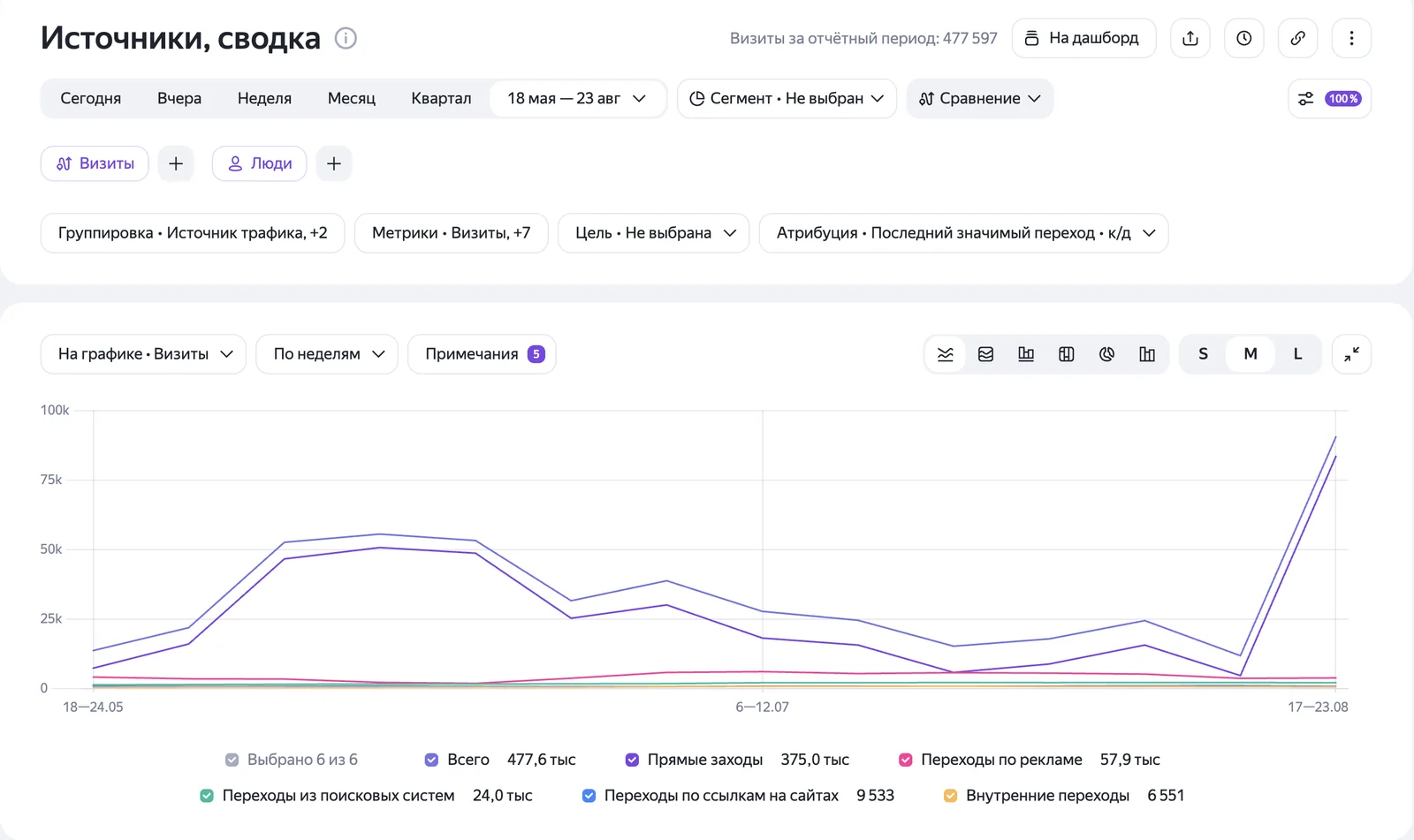Uncheck the Всего series checkbox

tap(431, 760)
